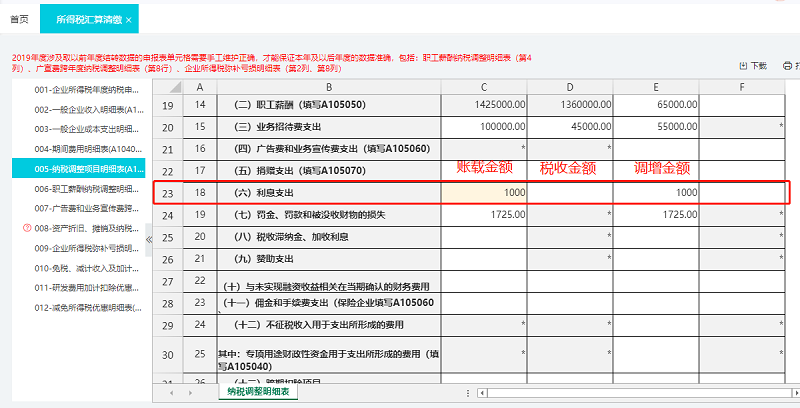Screen dimensions: 800x408
Task: Select 005-纳税调整项目明细表
Action: coord(79,168)
